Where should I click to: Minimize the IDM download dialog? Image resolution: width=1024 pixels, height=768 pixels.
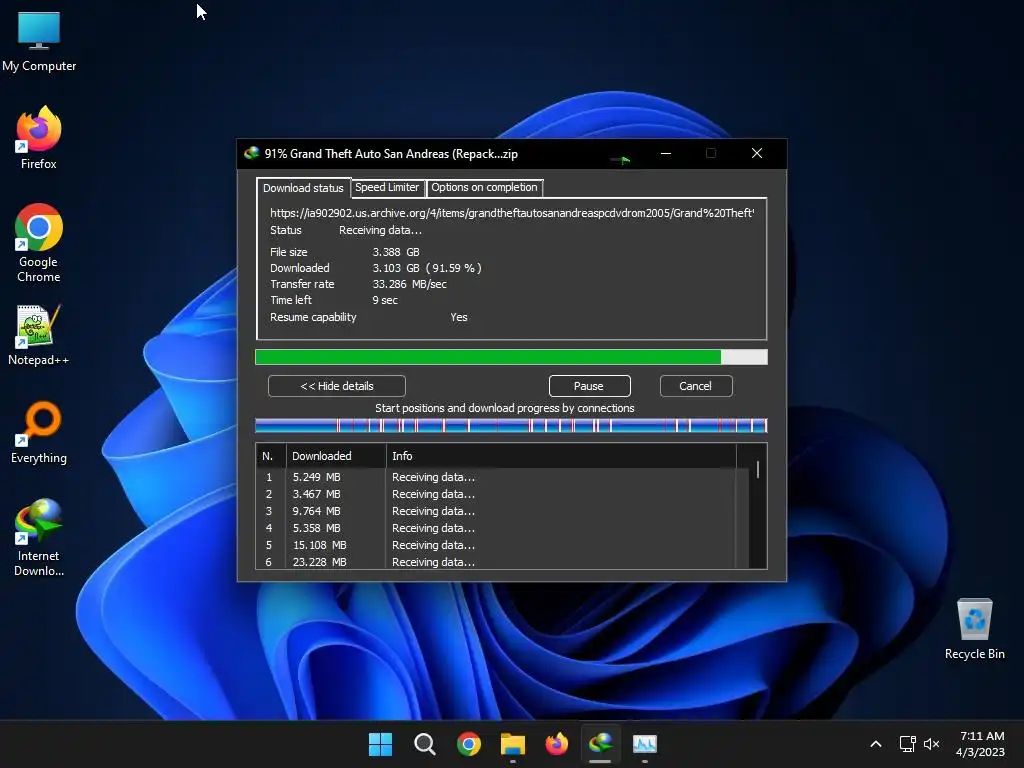coord(666,153)
